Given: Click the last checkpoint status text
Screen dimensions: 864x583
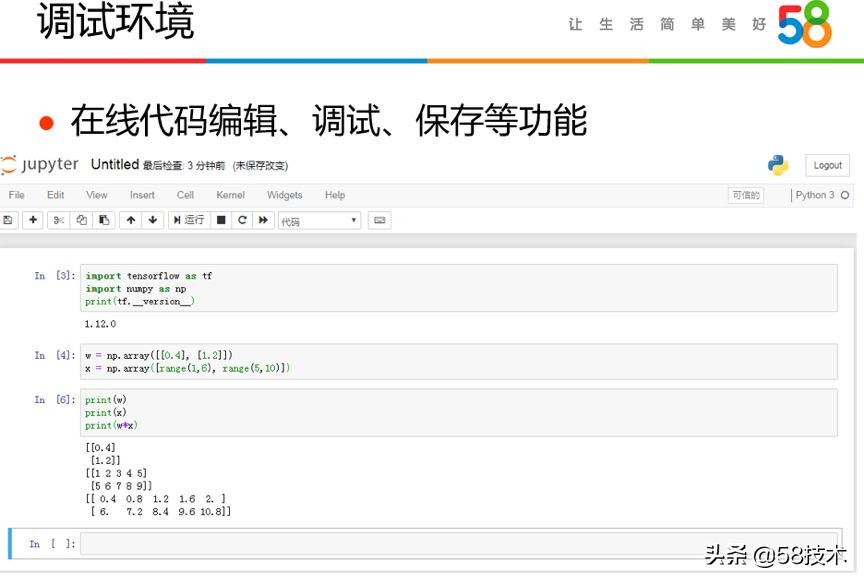Looking at the screenshot, I should (x=184, y=166).
